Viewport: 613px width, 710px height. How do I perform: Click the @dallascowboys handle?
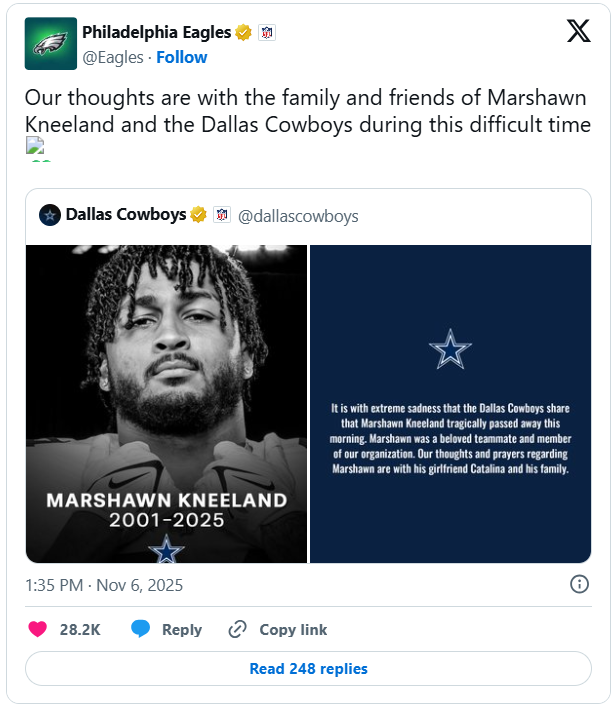click(x=298, y=215)
